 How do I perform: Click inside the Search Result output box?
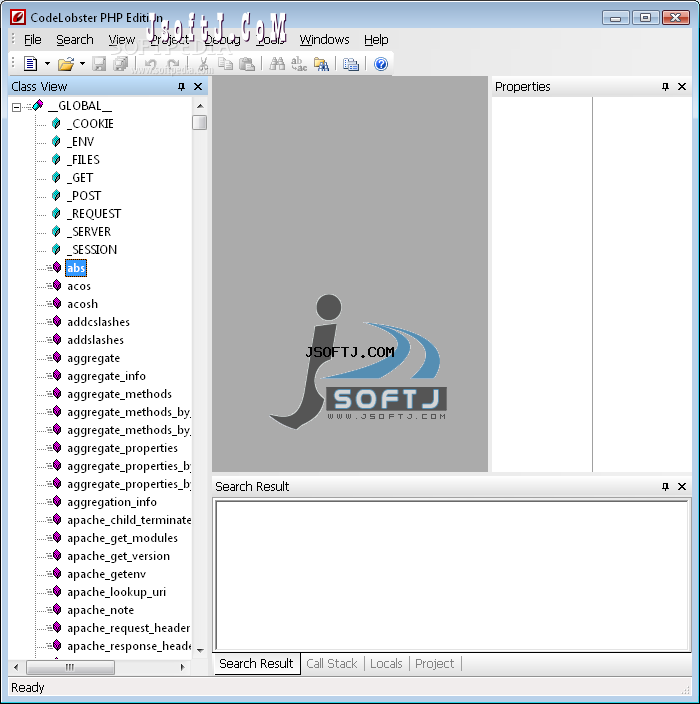[452, 576]
